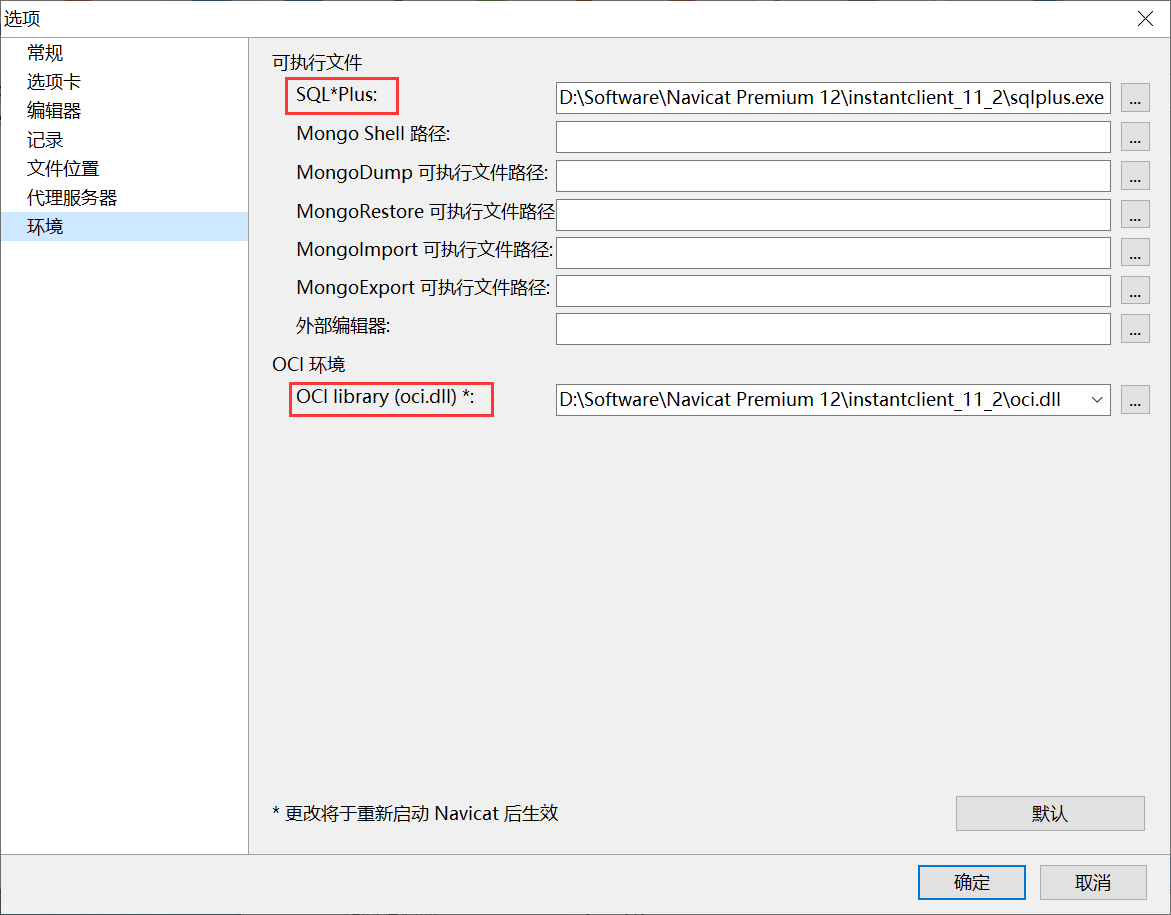Restore defaults with 默认 button
Image resolution: width=1171 pixels, height=915 pixels.
(x=1049, y=813)
